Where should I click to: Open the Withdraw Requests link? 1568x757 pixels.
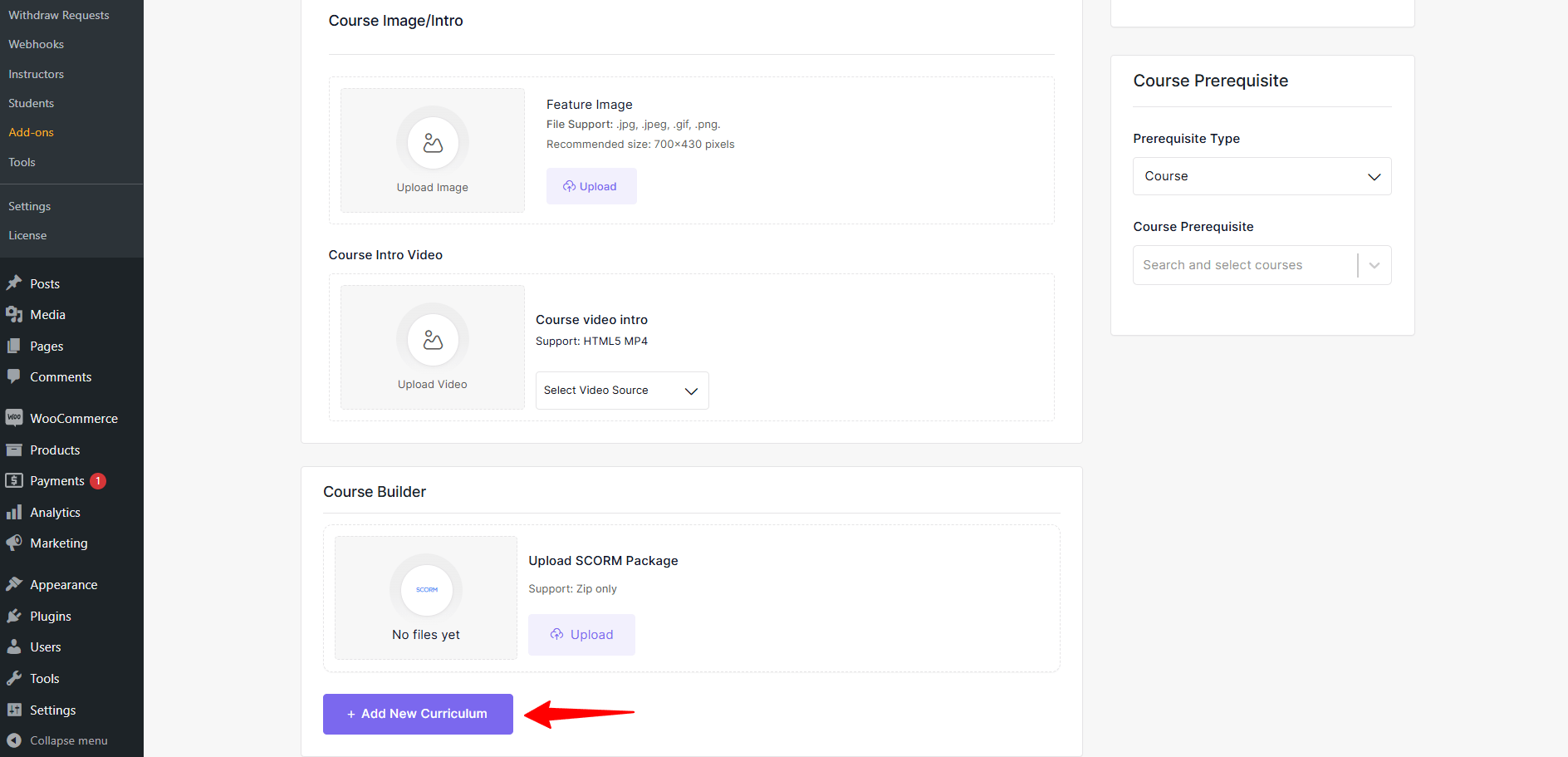59,15
